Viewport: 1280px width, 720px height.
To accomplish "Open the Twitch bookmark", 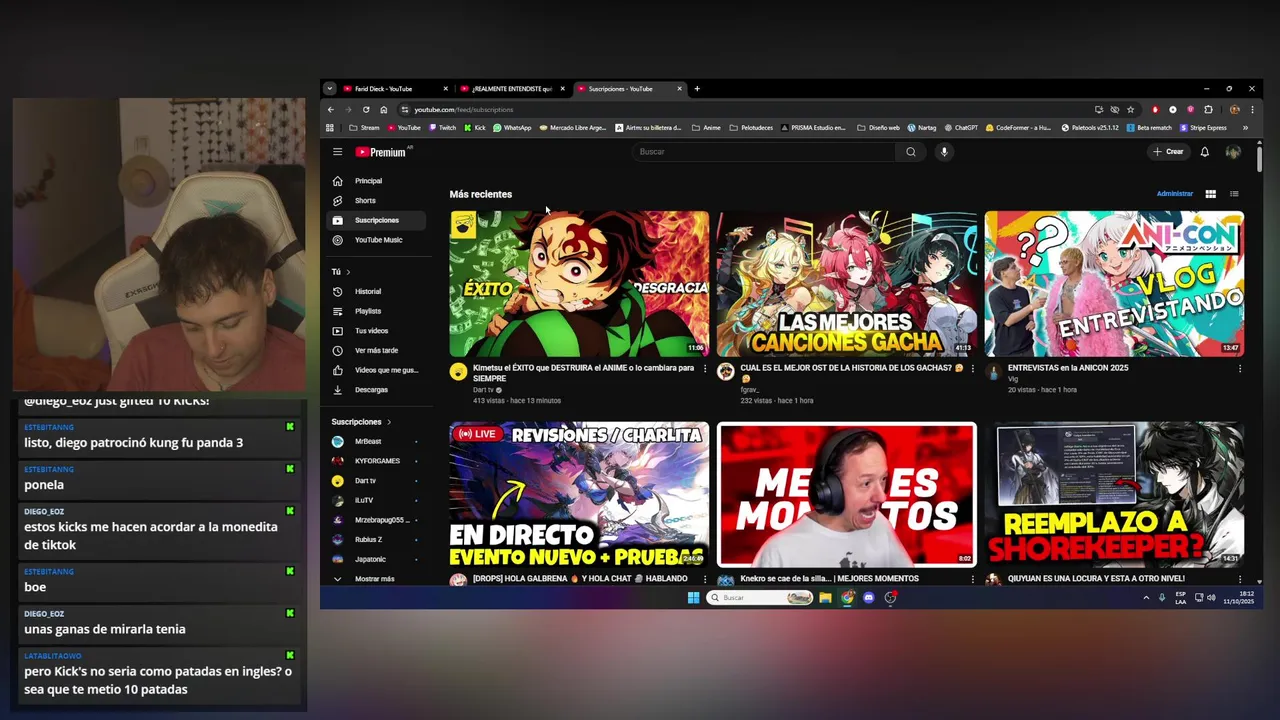I will click(442, 128).
